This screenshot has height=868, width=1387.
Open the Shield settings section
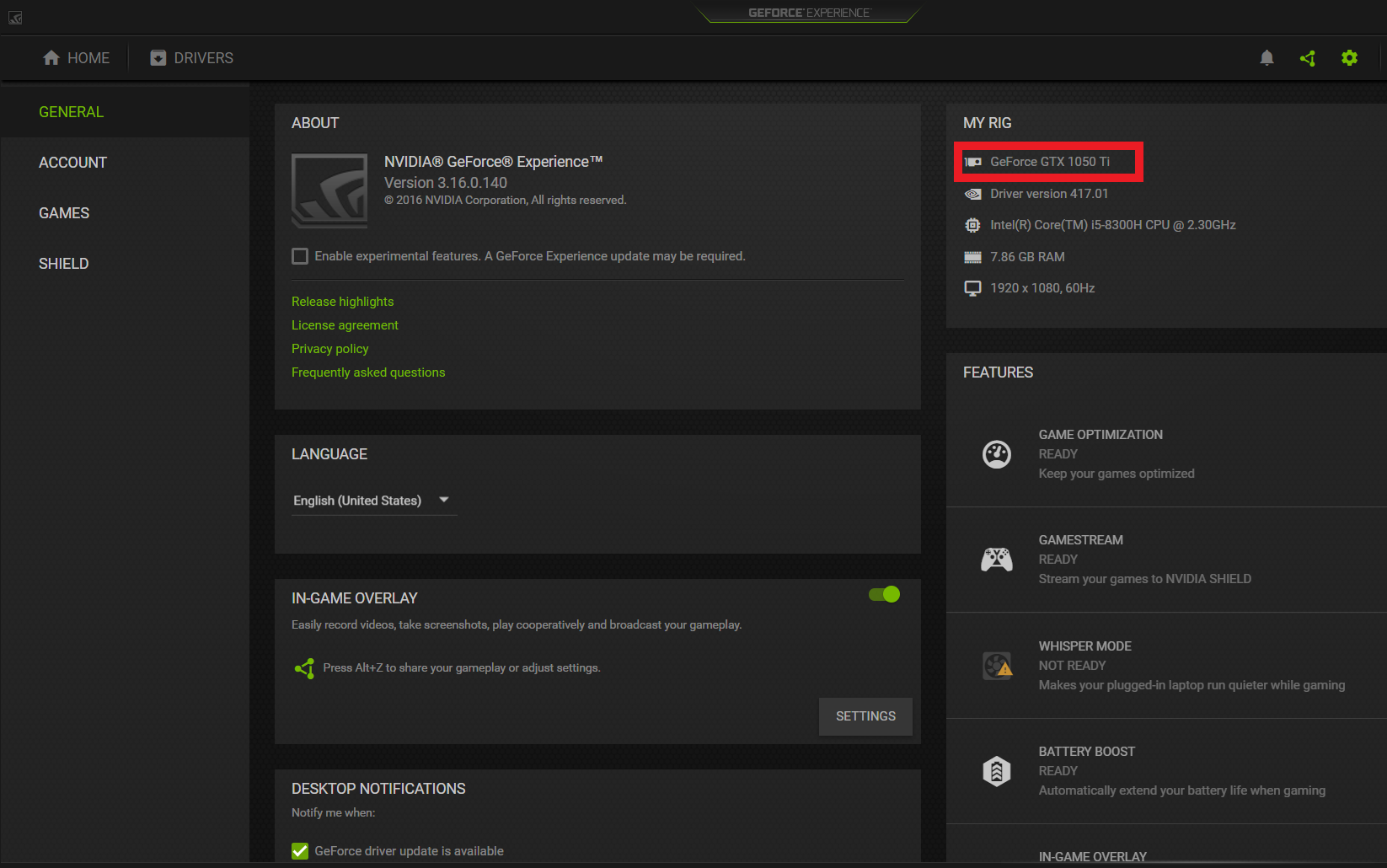[x=125, y=264]
